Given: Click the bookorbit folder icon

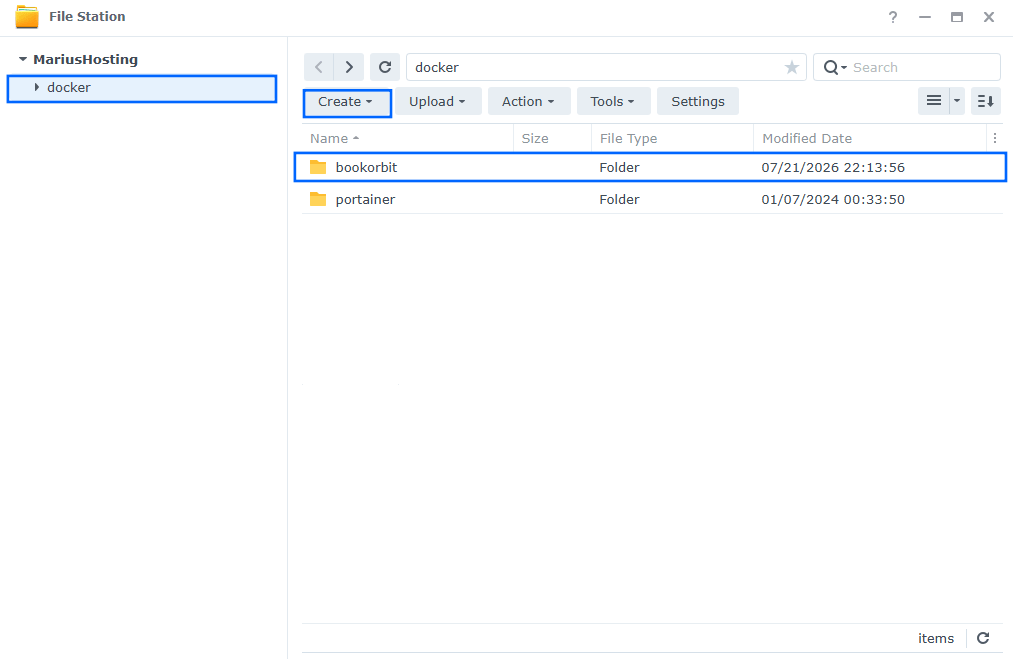Looking at the screenshot, I should (x=318, y=167).
